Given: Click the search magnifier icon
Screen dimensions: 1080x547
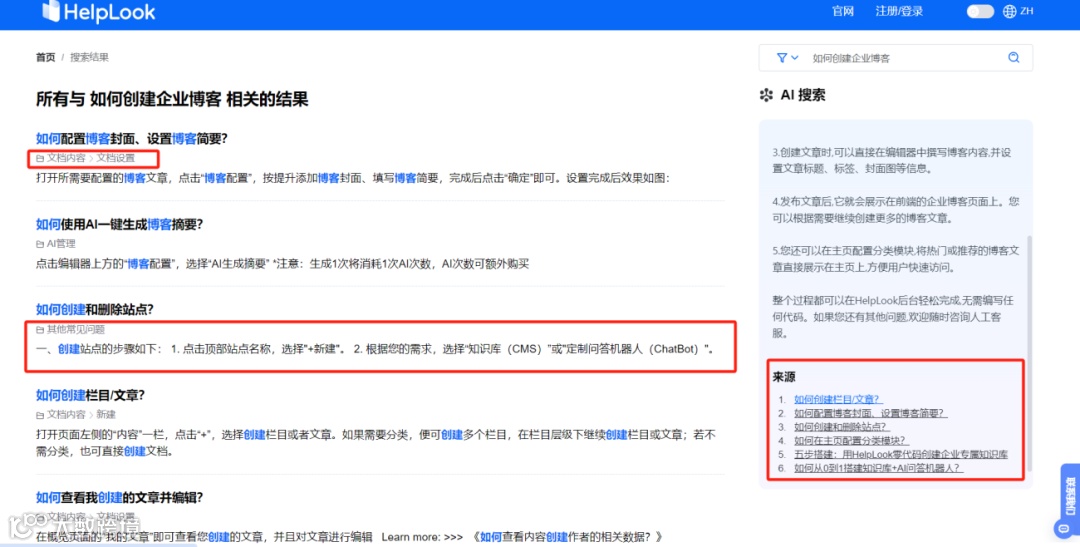Looking at the screenshot, I should pos(1013,58).
